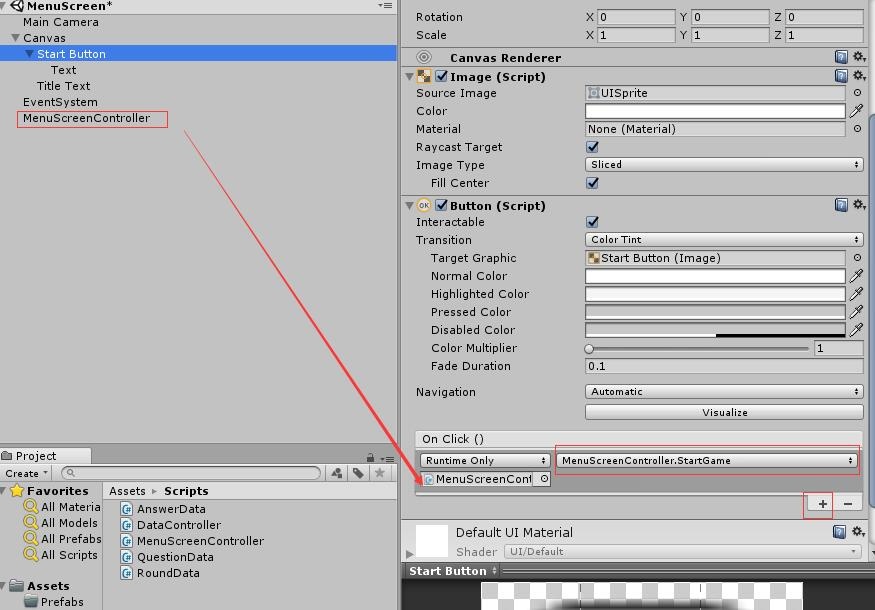
Task: Use eyedropper for Disabled Color
Action: tap(856, 330)
